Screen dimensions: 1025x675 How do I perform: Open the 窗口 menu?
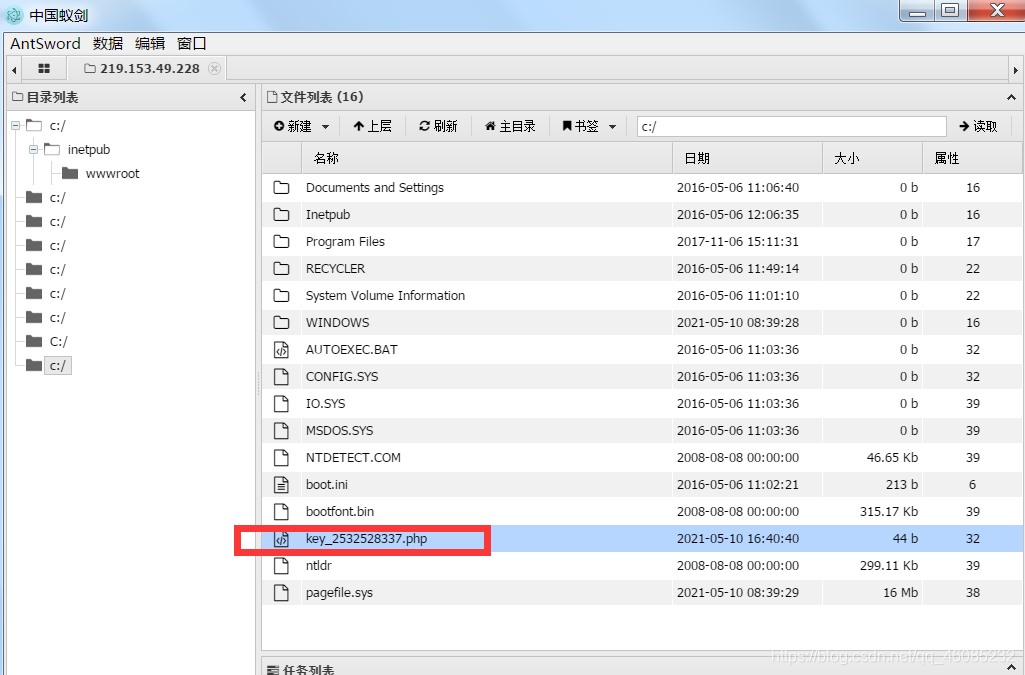click(x=192, y=43)
